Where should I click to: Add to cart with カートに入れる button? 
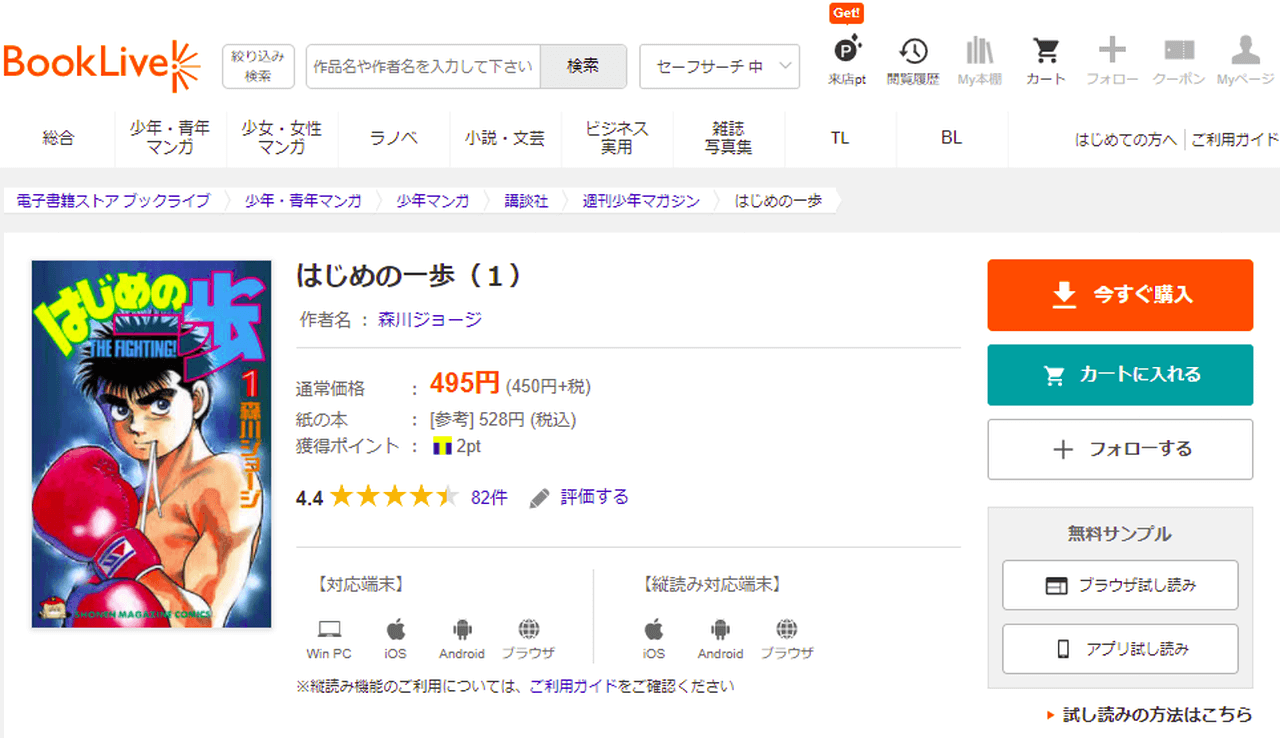click(x=1120, y=375)
